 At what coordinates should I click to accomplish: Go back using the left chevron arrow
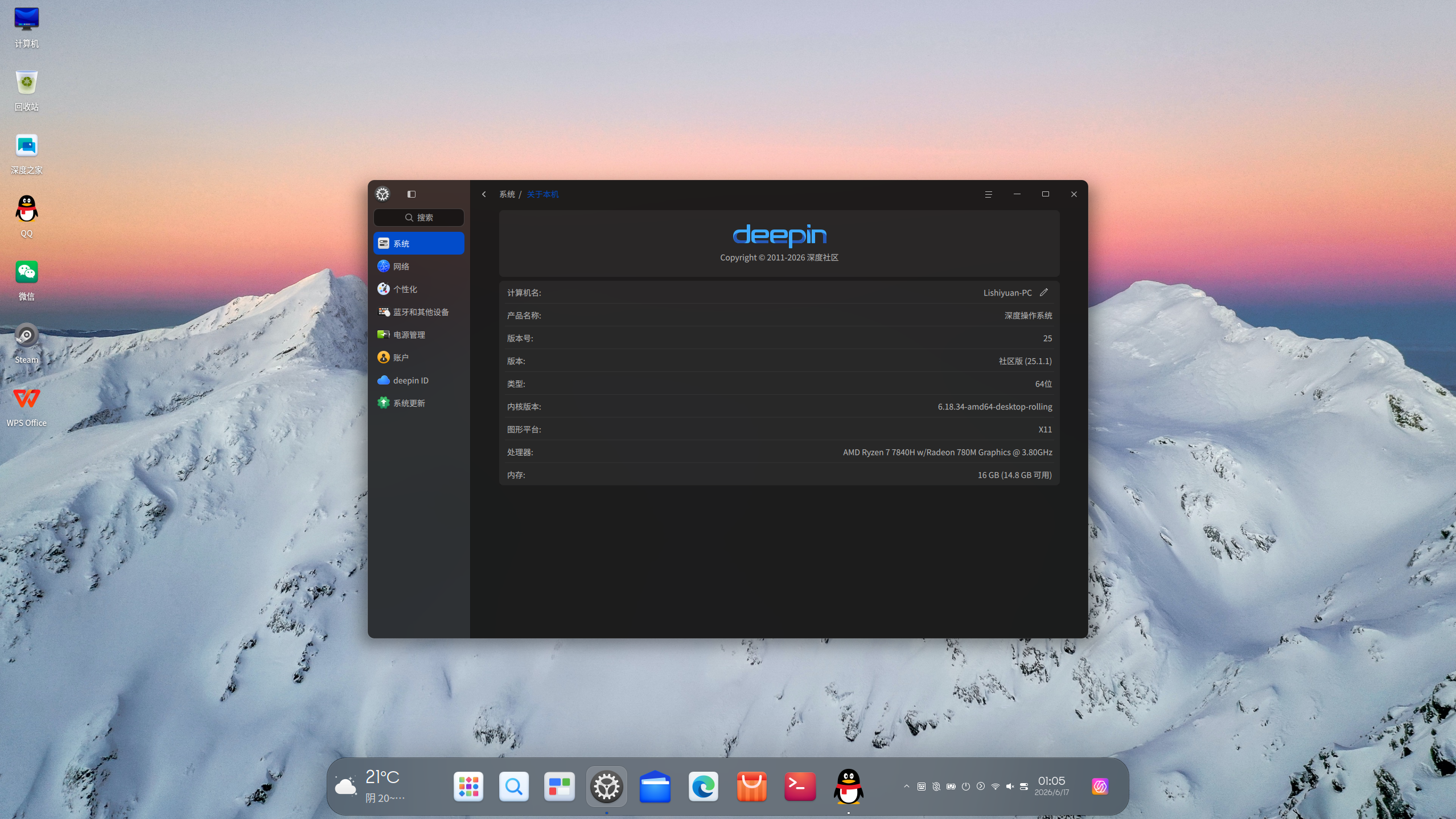484,194
